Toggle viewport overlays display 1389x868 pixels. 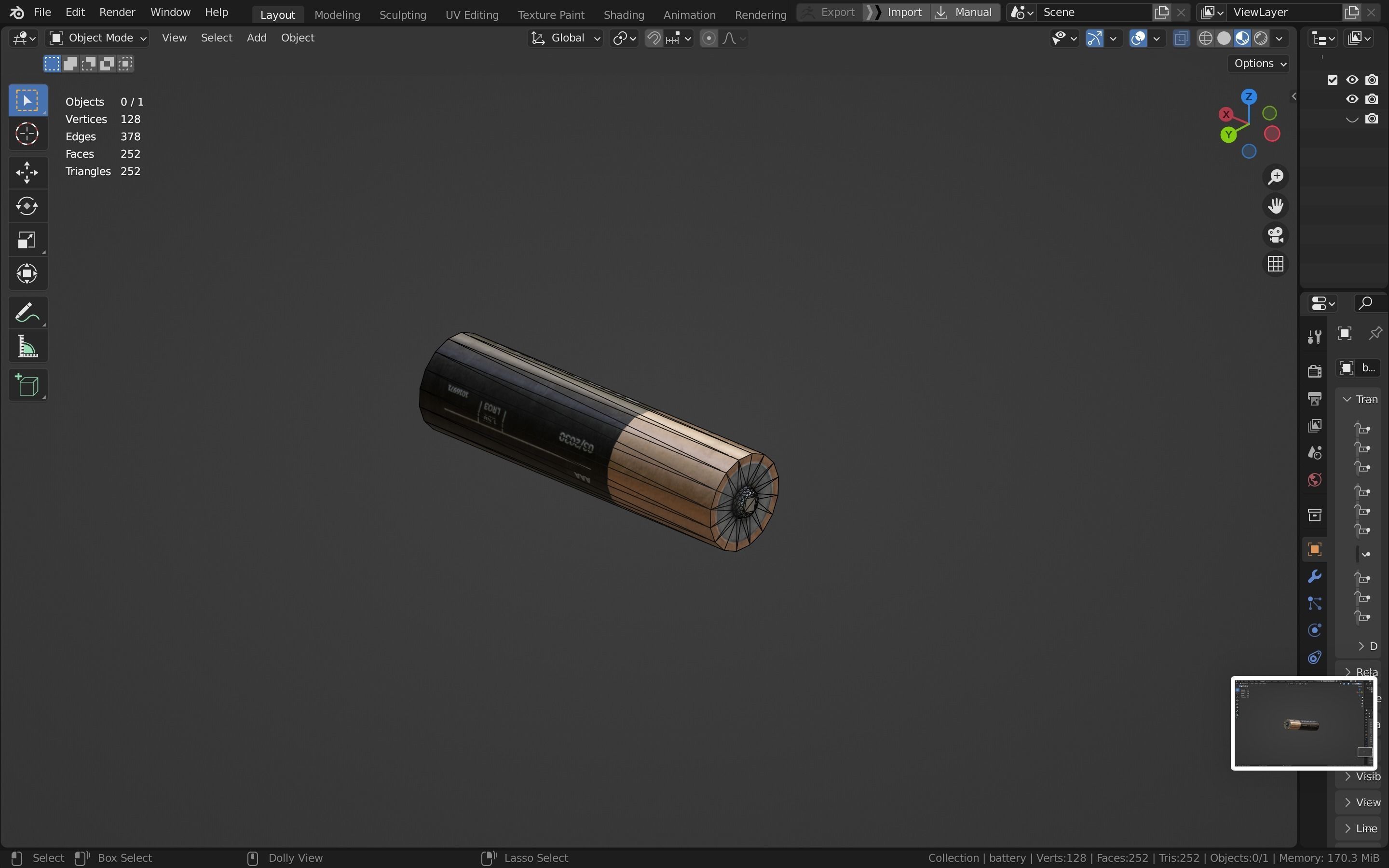pyautogui.click(x=1138, y=39)
